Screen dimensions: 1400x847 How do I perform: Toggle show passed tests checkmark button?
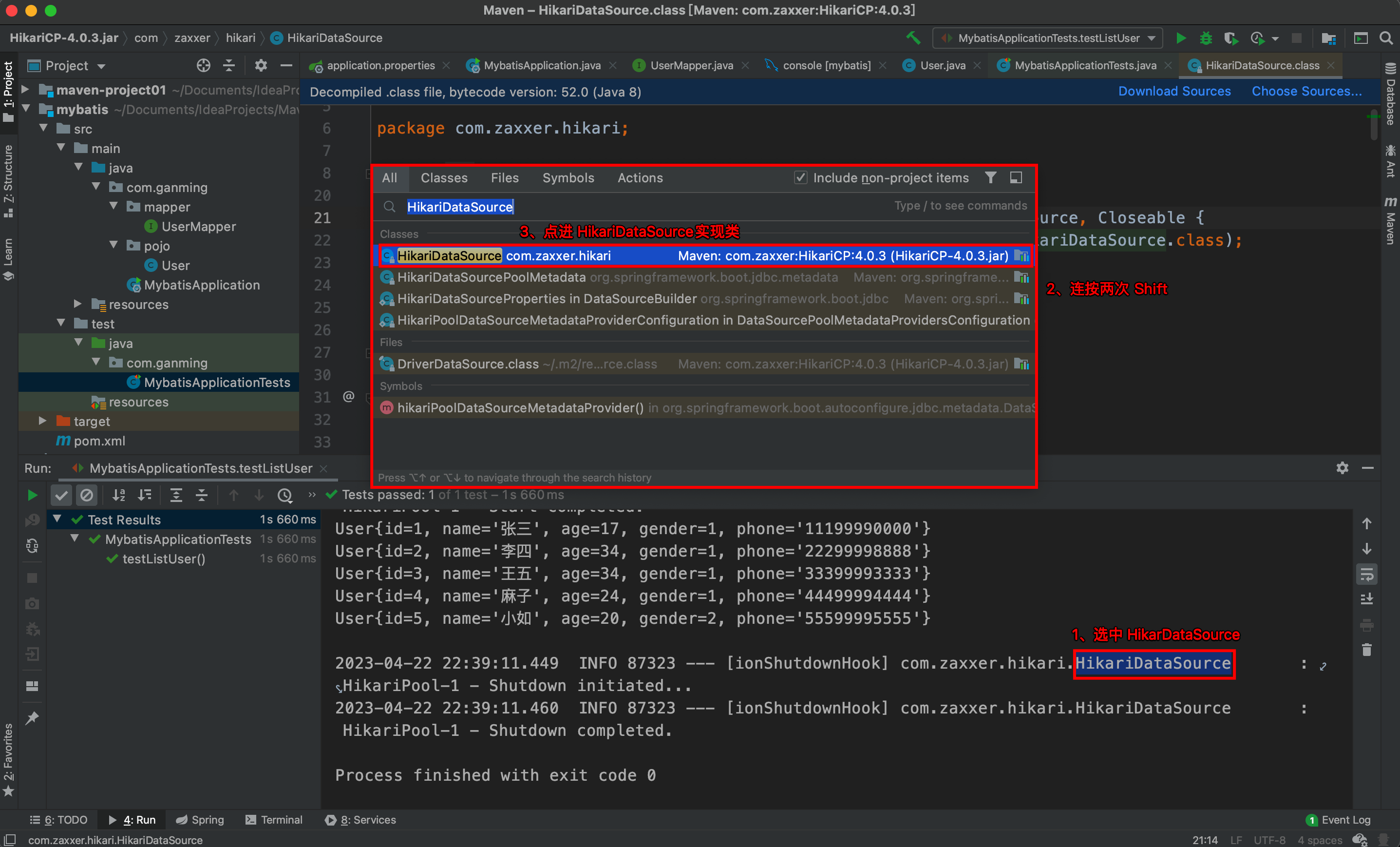point(61,495)
